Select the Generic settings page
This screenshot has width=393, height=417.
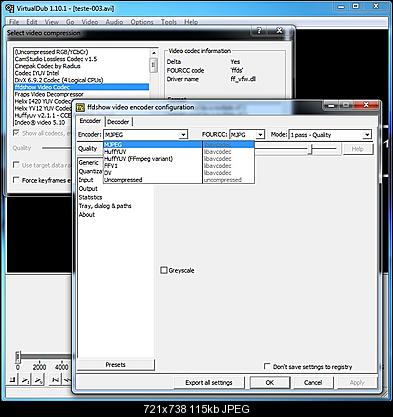pyautogui.click(x=89, y=162)
